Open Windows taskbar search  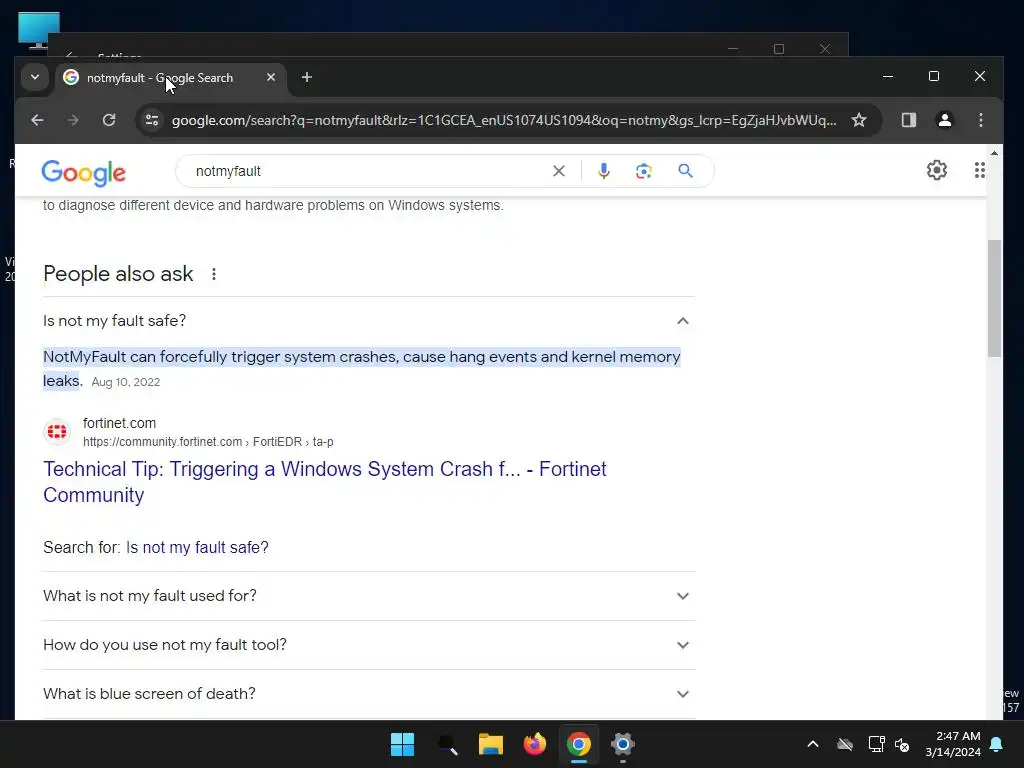[447, 744]
